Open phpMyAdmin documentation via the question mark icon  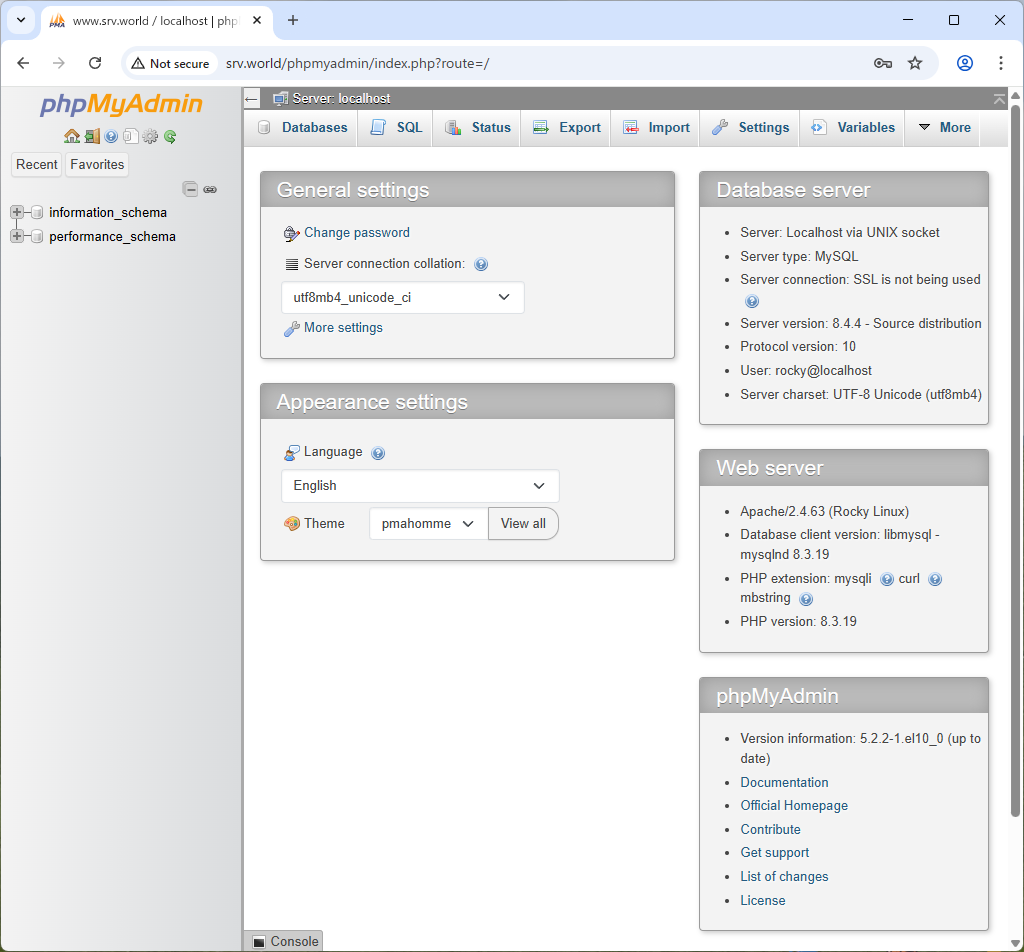(x=111, y=136)
